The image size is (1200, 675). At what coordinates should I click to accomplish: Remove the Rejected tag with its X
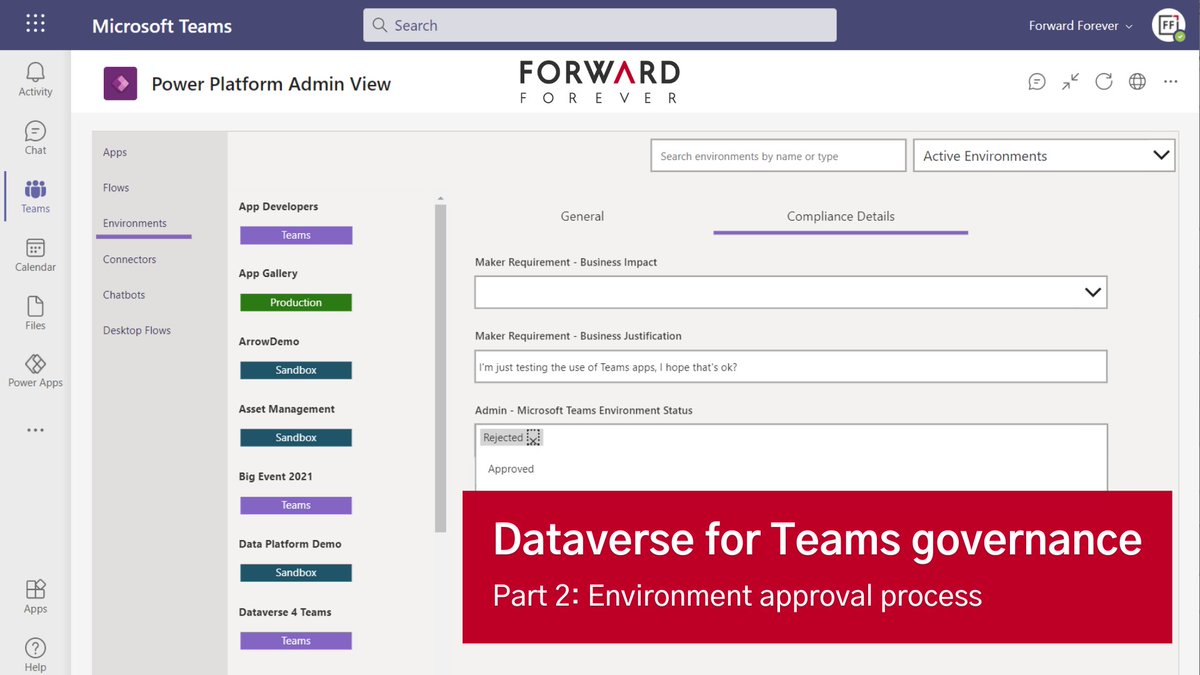533,437
